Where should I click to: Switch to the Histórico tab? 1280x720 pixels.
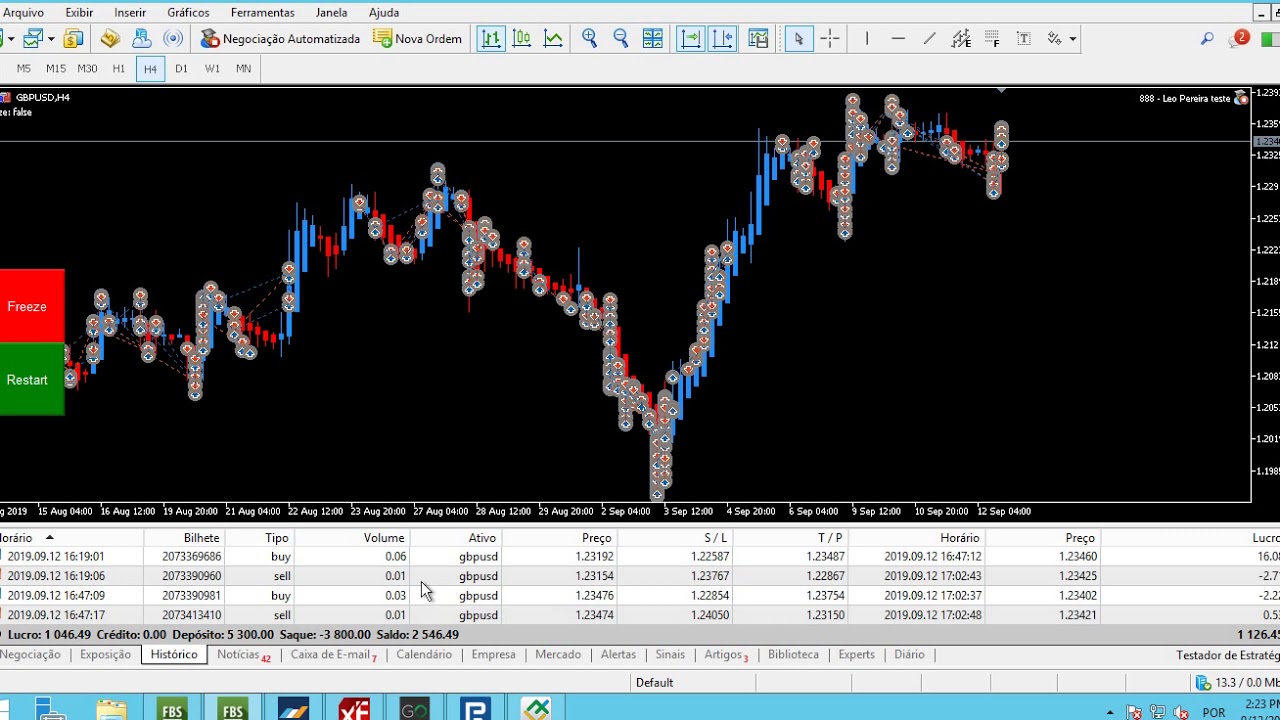point(174,655)
